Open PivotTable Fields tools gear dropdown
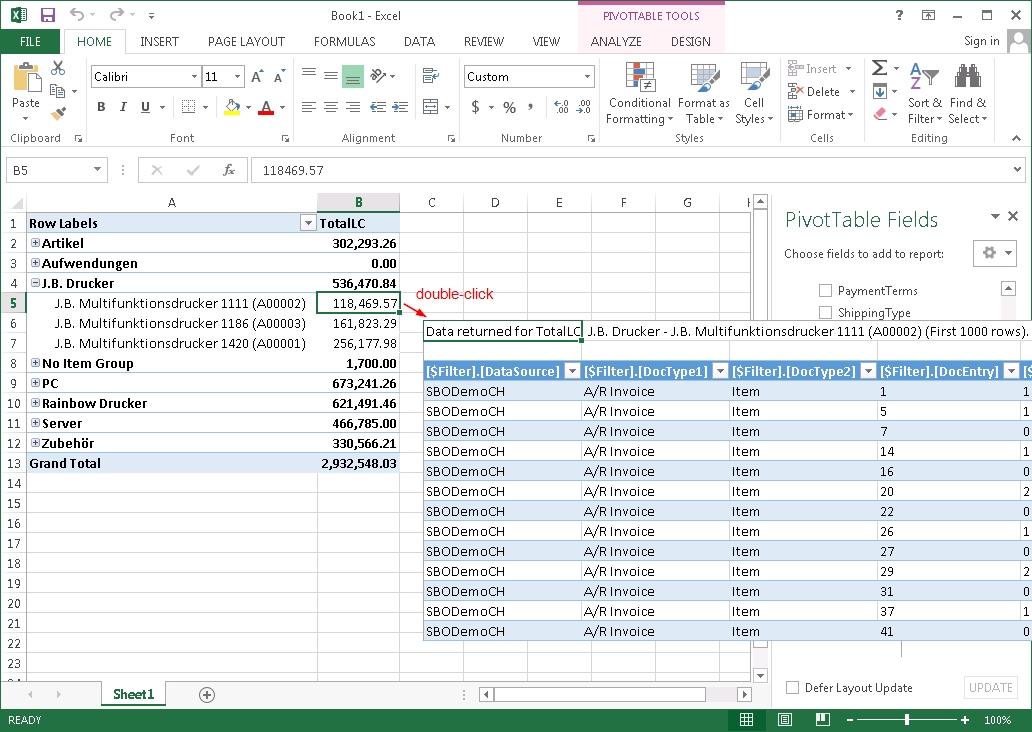Viewport: 1032px width, 732px height. pos(994,253)
